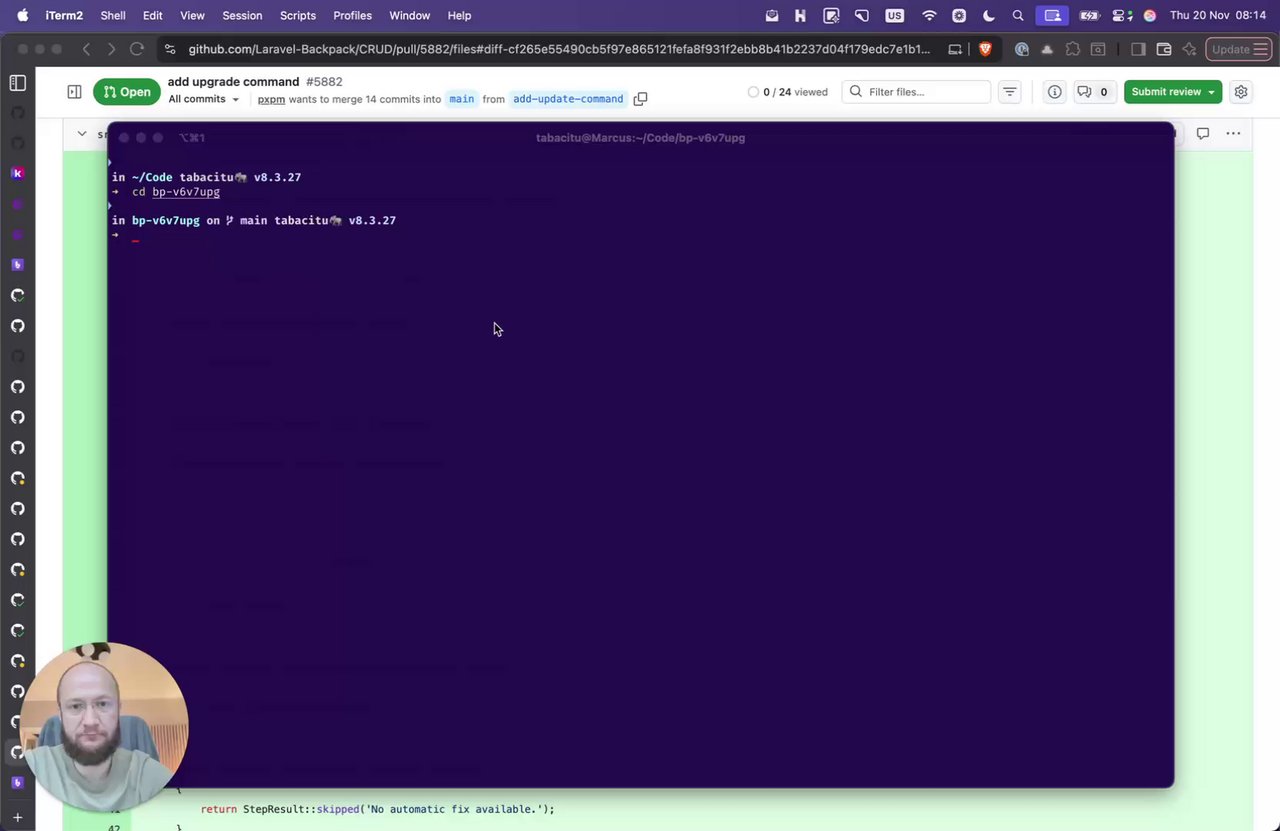This screenshot has height=831, width=1280.
Task: Open All commits dropdown
Action: click(x=204, y=99)
